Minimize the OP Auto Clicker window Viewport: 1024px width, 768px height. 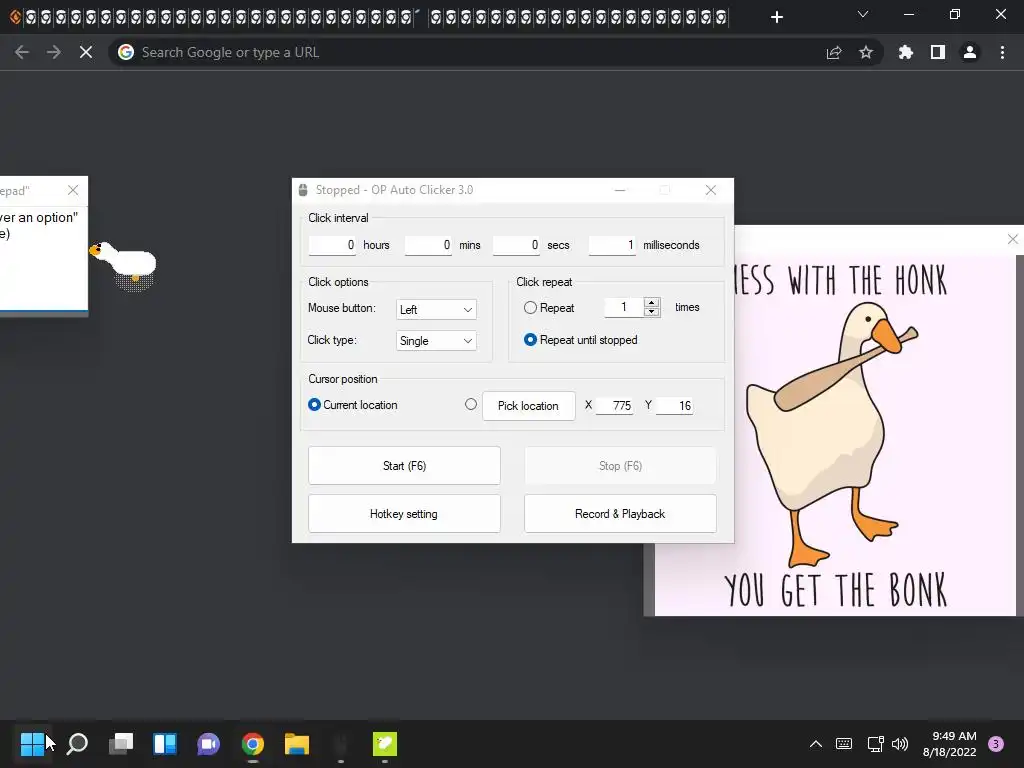(x=620, y=190)
